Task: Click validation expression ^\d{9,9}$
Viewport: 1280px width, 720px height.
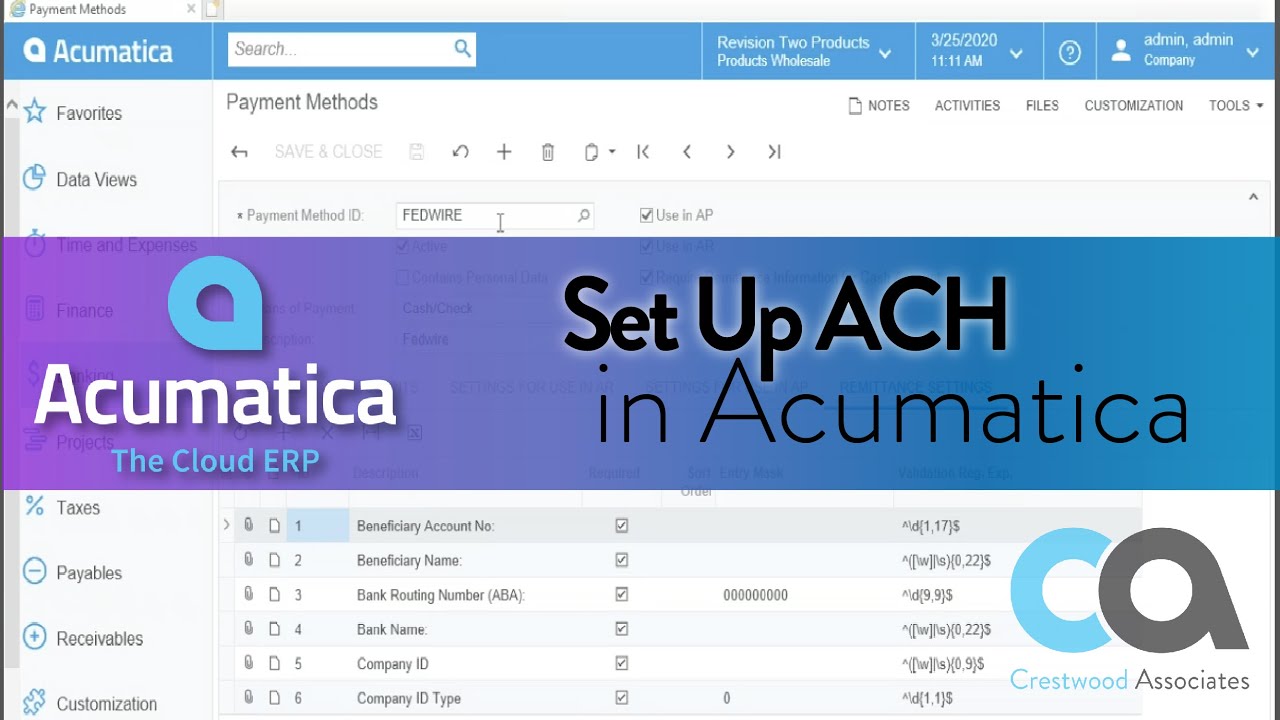Action: (926, 595)
